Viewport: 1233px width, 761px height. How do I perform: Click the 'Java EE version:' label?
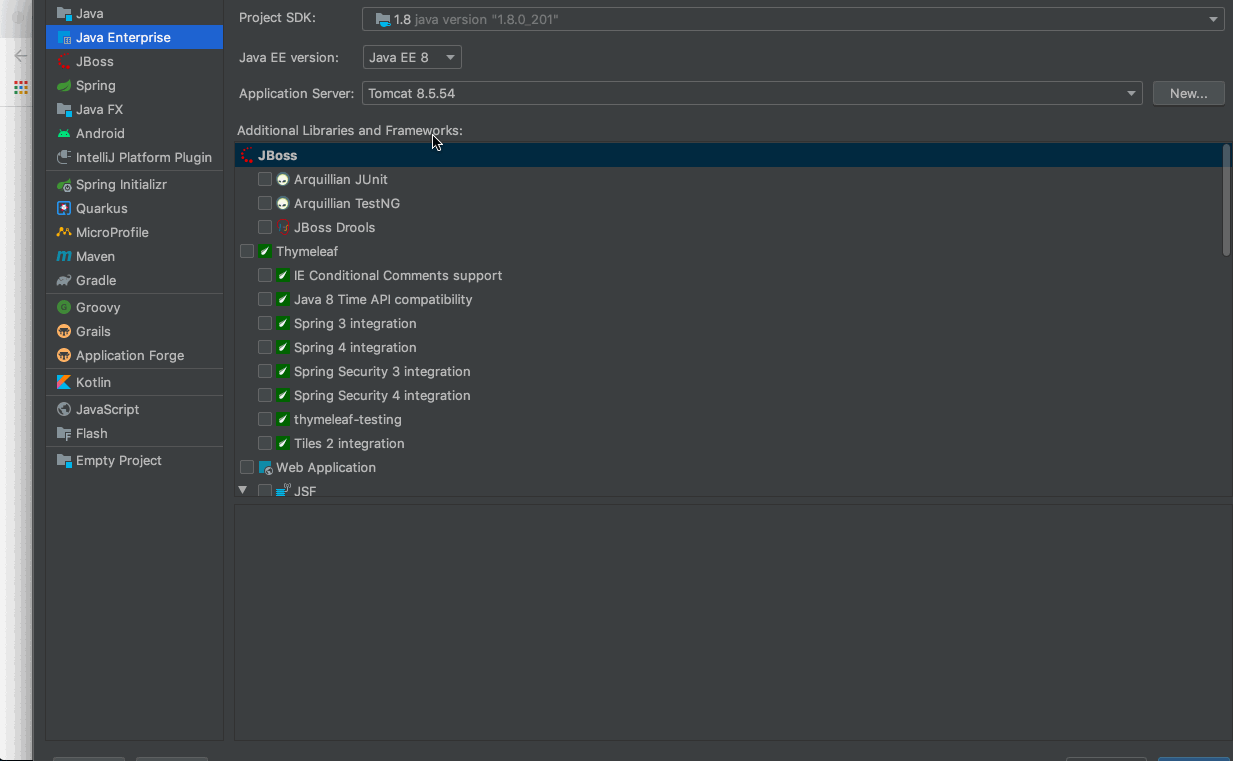[289, 58]
